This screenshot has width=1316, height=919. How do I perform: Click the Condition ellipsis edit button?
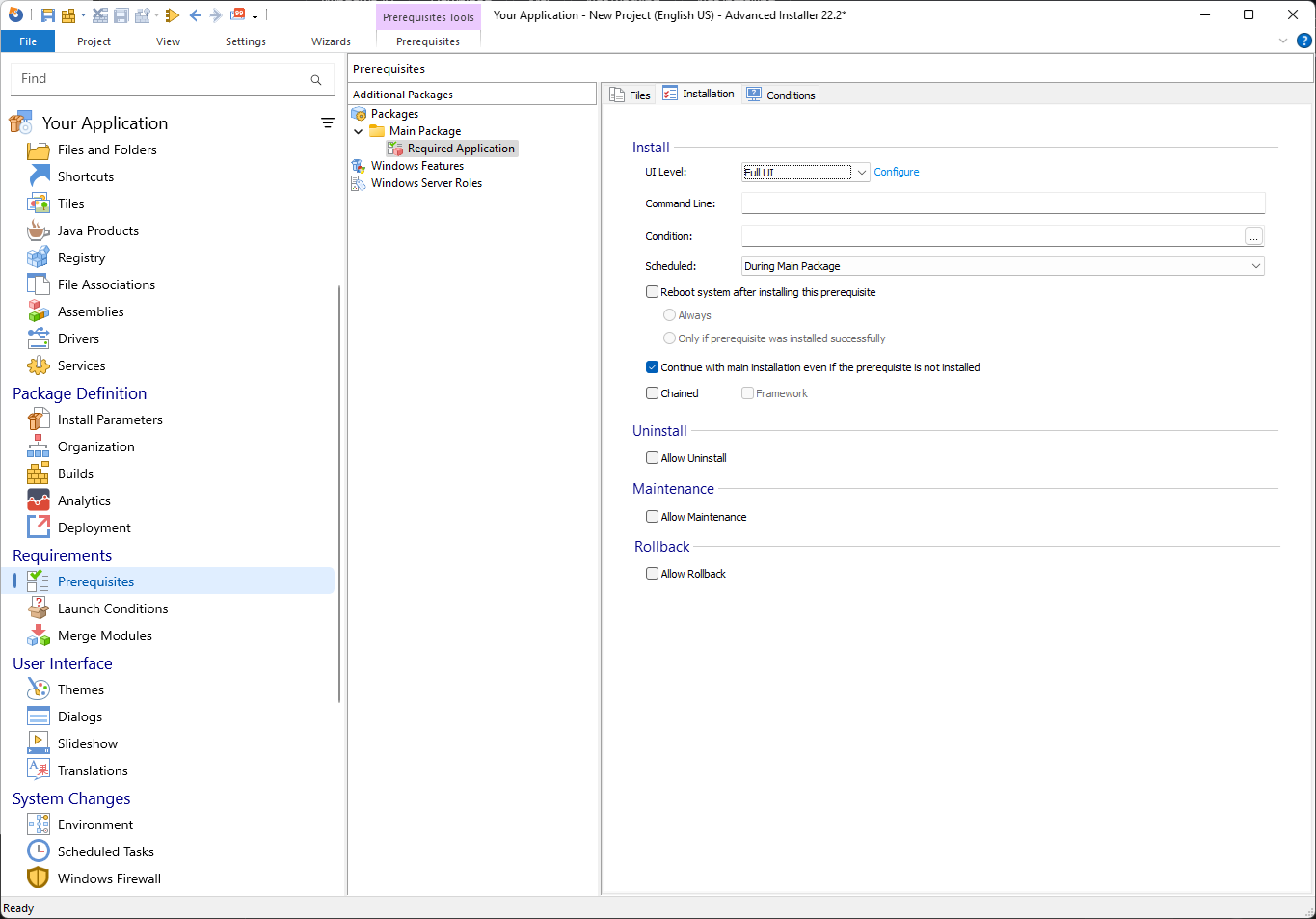click(1253, 236)
